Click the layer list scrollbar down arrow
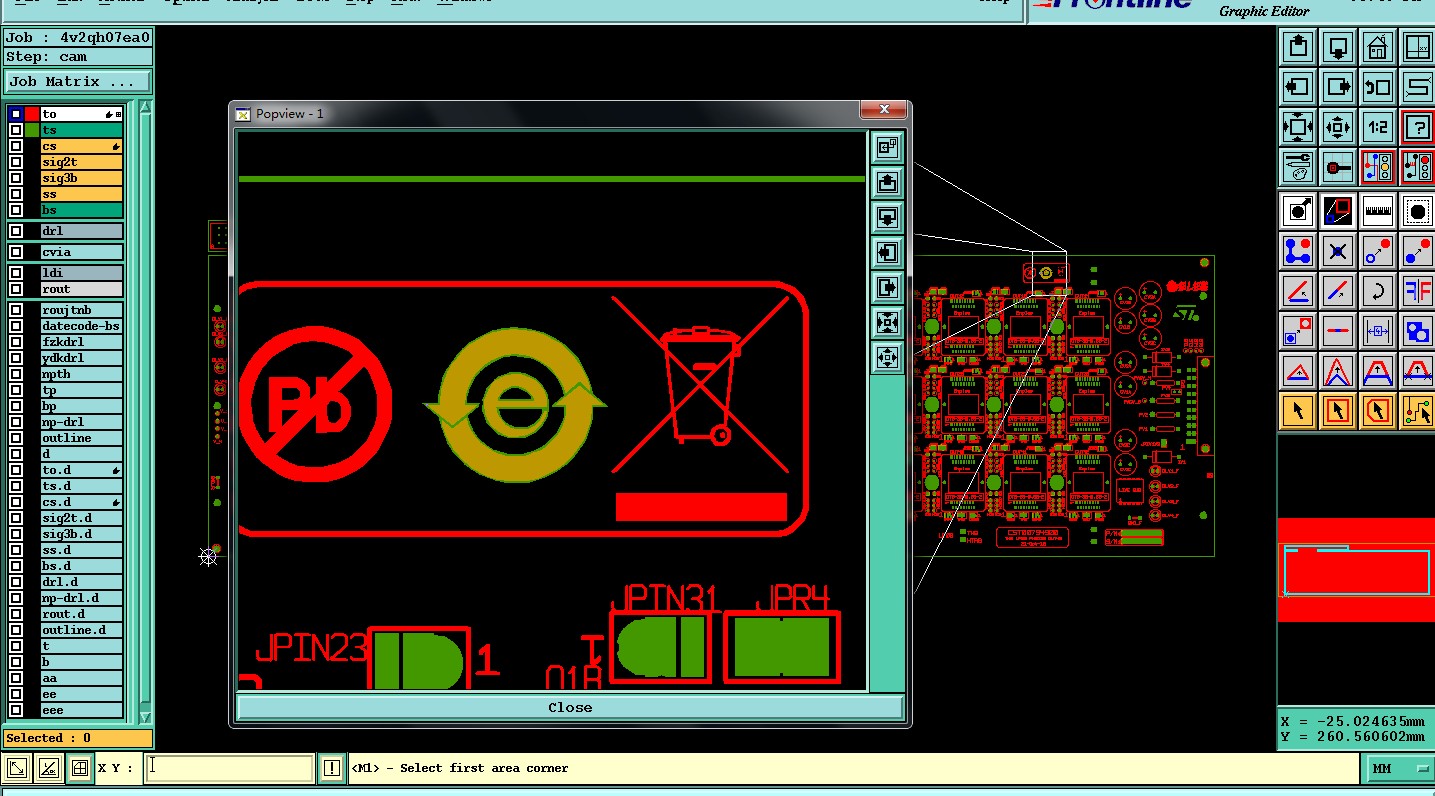The width and height of the screenshot is (1435, 796). click(146, 717)
